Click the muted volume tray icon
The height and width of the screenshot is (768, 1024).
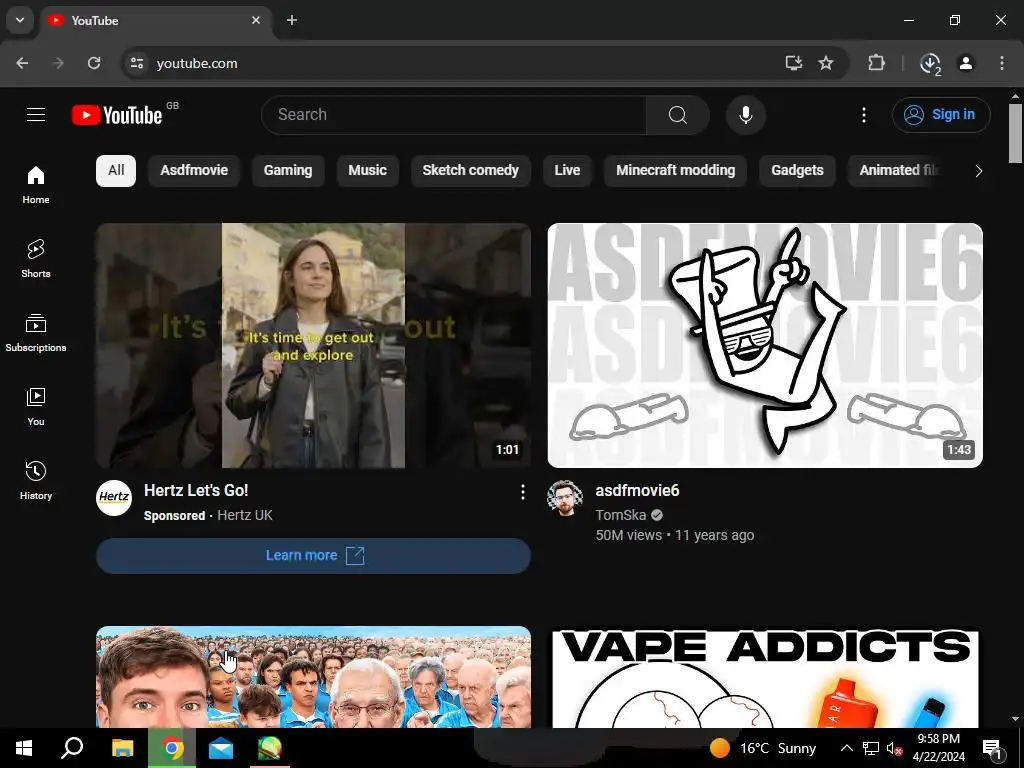[x=894, y=748]
